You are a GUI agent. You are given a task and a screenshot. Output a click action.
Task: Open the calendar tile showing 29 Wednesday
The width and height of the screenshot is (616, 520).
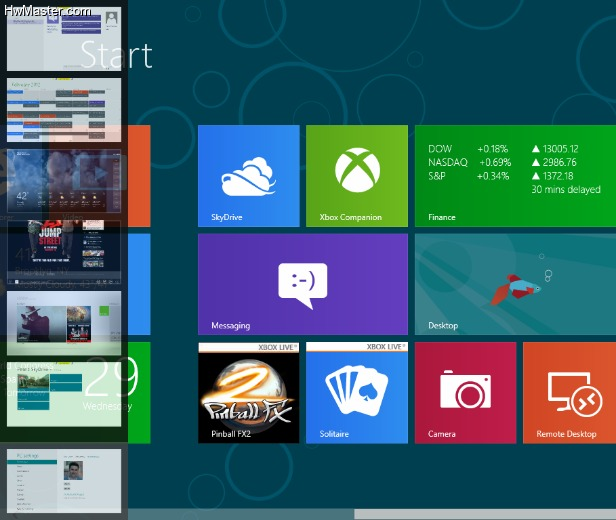point(139,393)
